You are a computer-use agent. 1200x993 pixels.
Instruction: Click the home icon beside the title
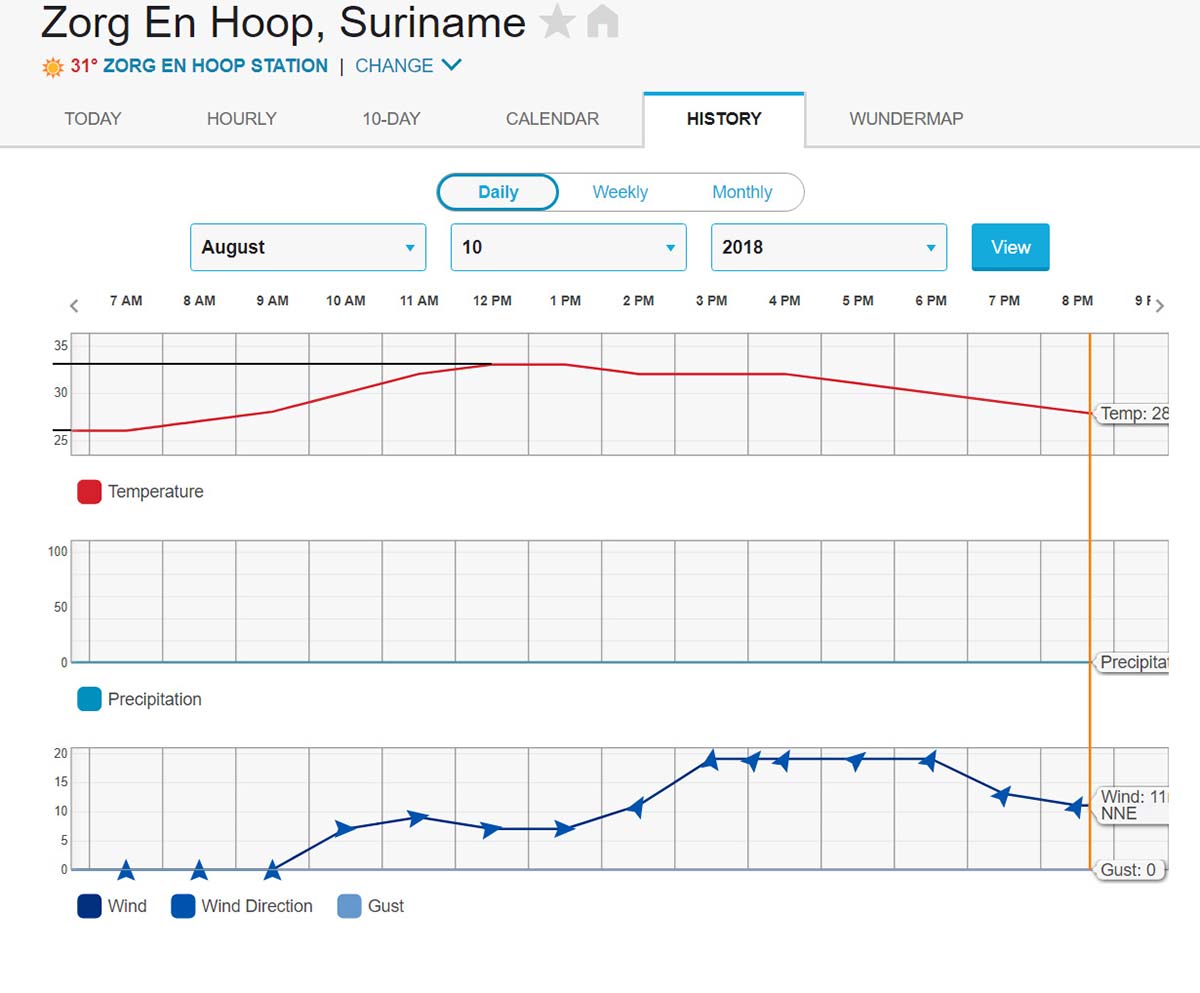[x=602, y=22]
